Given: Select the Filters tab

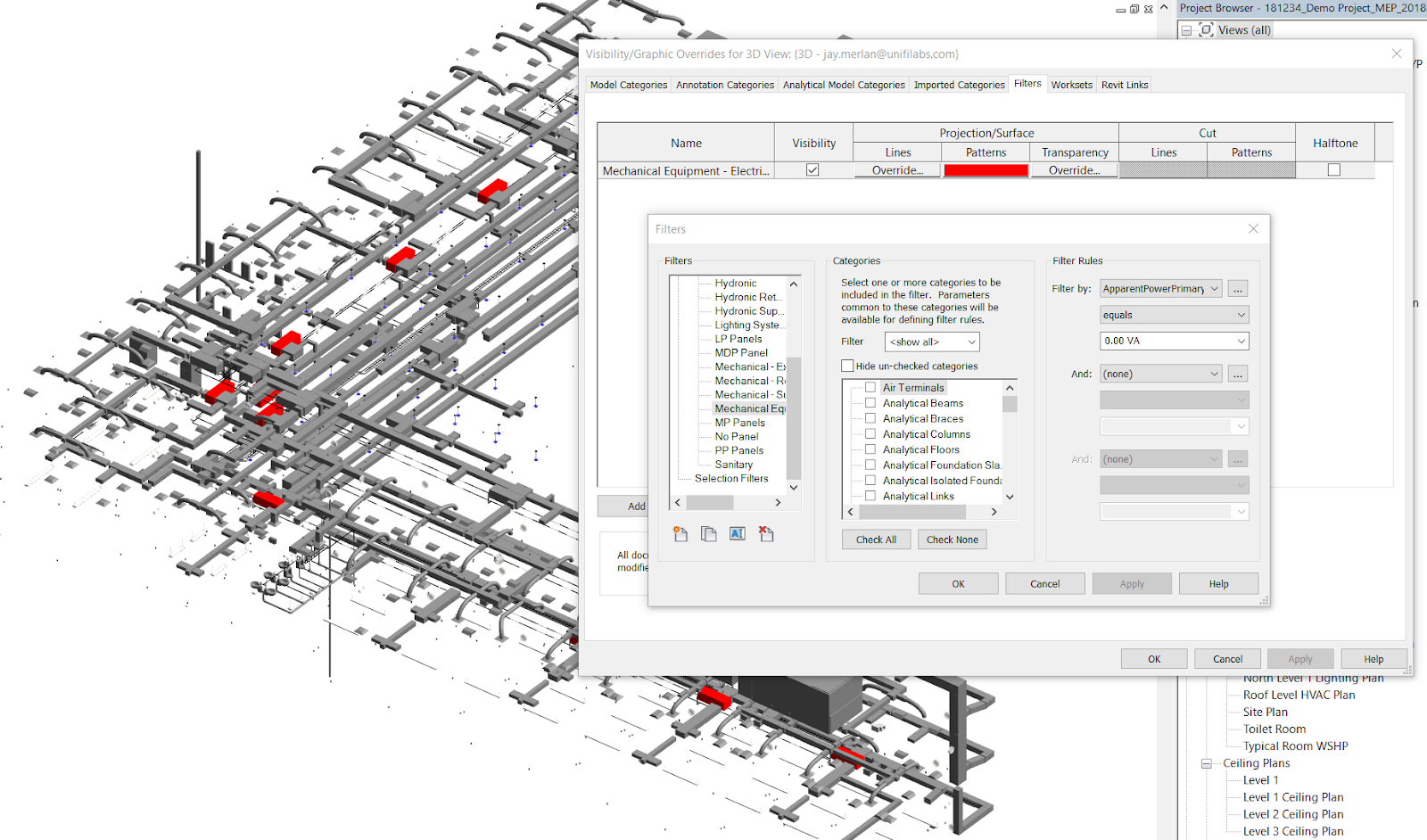Looking at the screenshot, I should [x=1027, y=84].
